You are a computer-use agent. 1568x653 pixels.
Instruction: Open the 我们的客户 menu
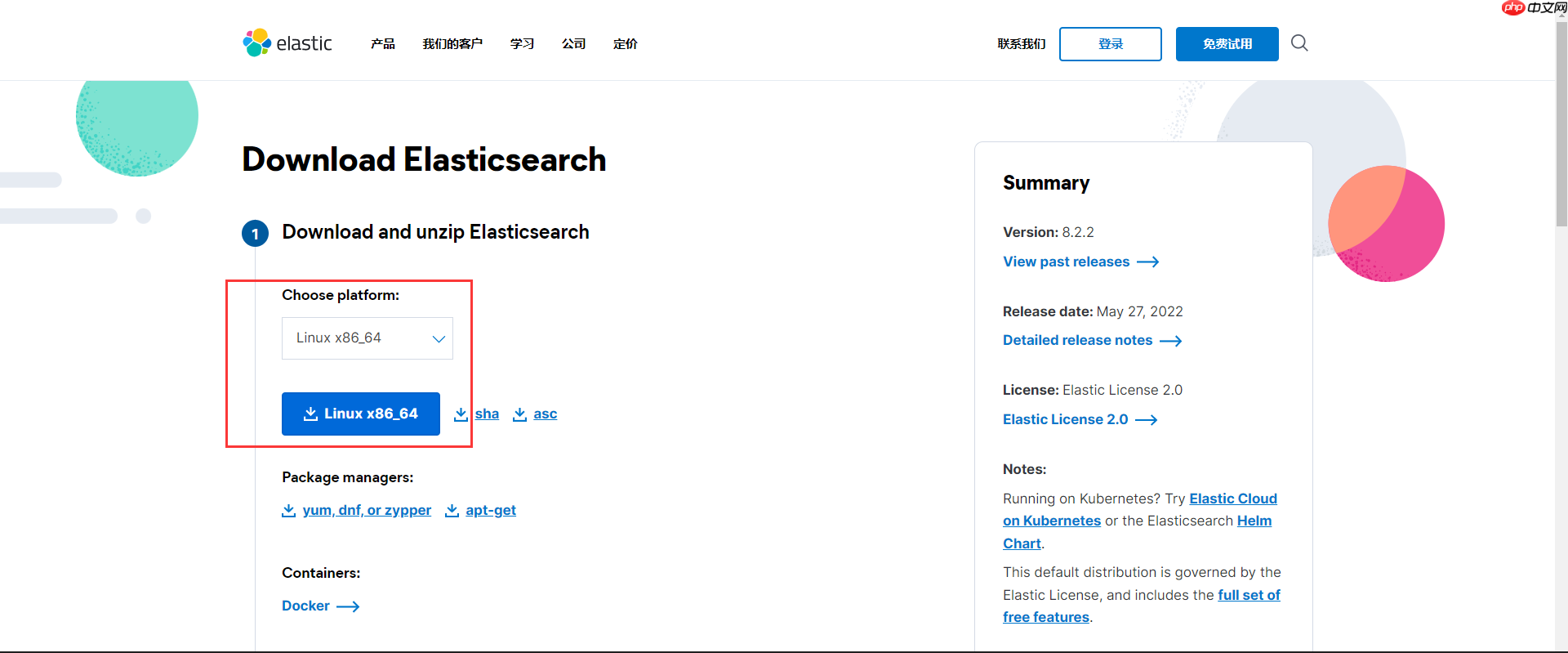452,44
